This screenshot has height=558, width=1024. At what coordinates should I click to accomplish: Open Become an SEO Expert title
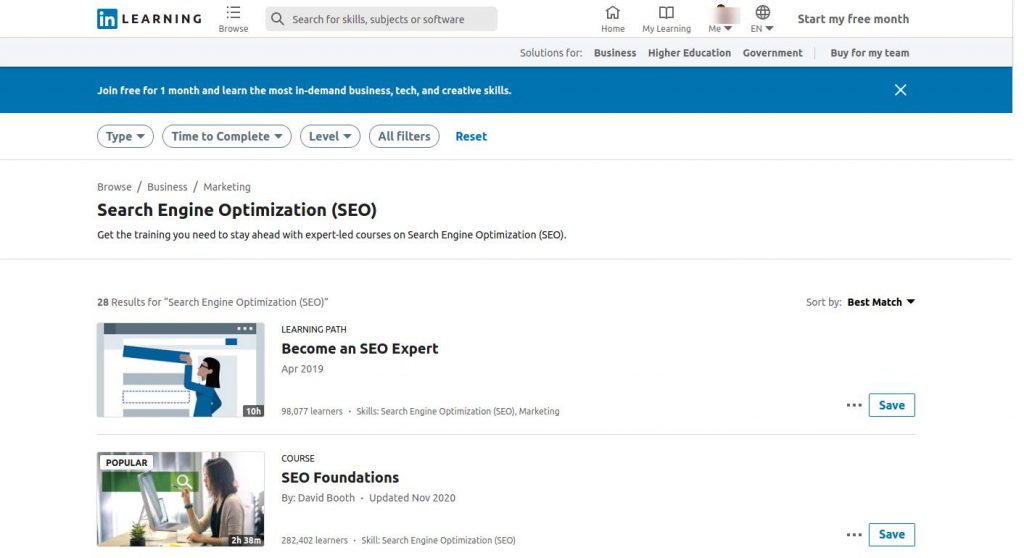coord(360,348)
